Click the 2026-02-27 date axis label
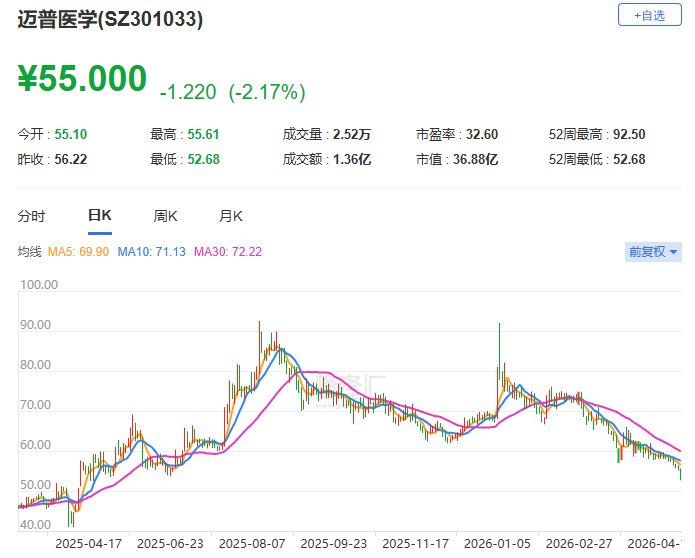The height and width of the screenshot is (558, 695). [579, 543]
